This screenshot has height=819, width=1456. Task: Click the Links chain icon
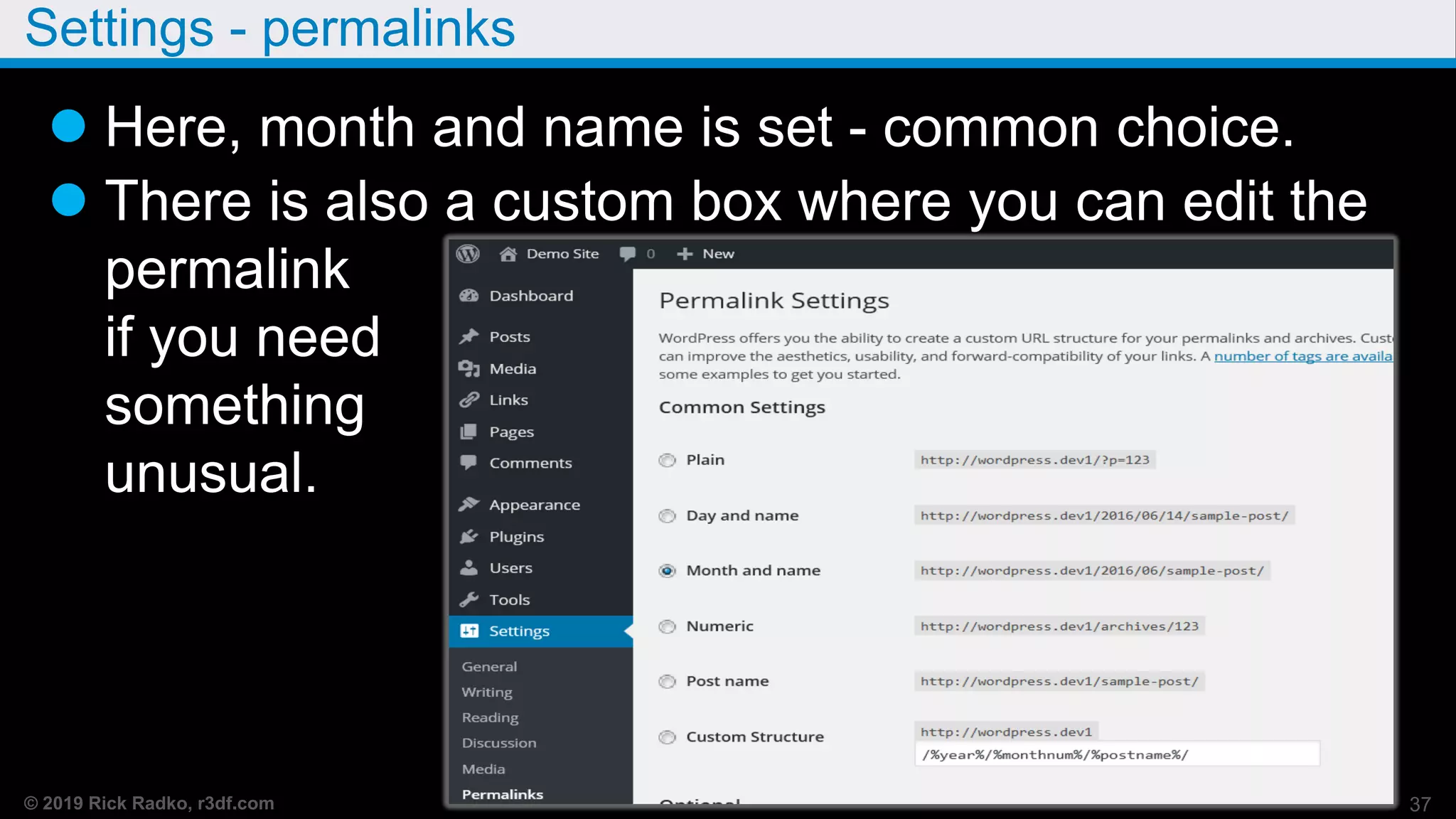[469, 400]
